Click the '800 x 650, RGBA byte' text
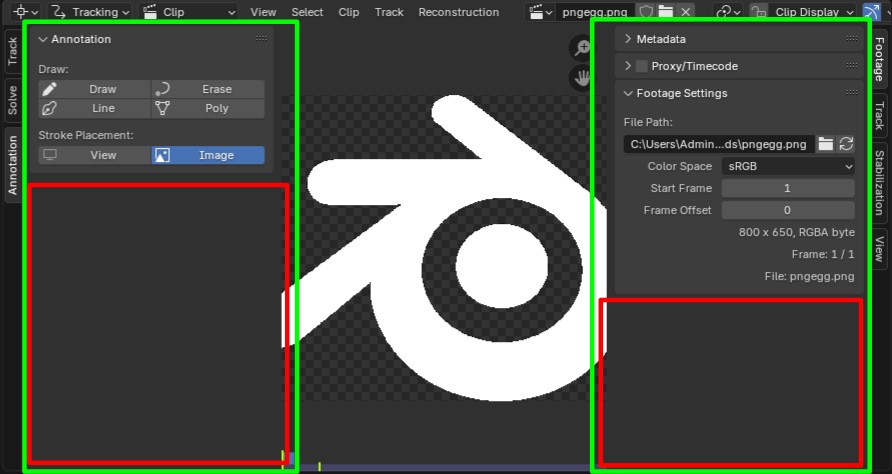The height and width of the screenshot is (474, 892). point(796,232)
